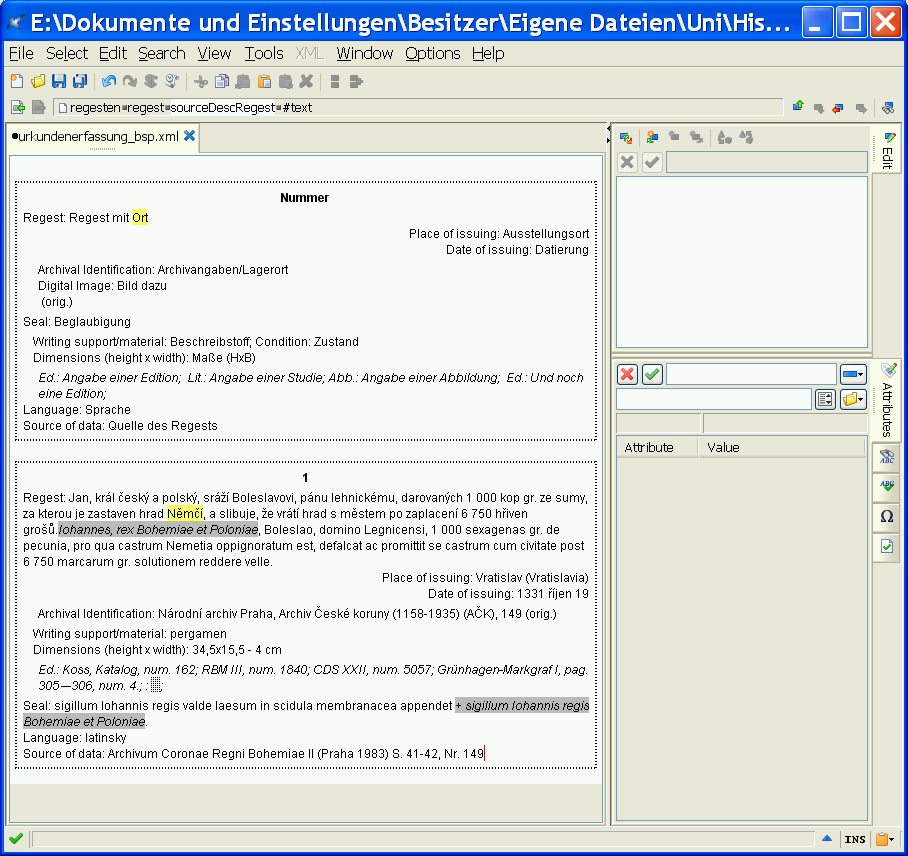Create a new document with the New icon

tap(17, 82)
